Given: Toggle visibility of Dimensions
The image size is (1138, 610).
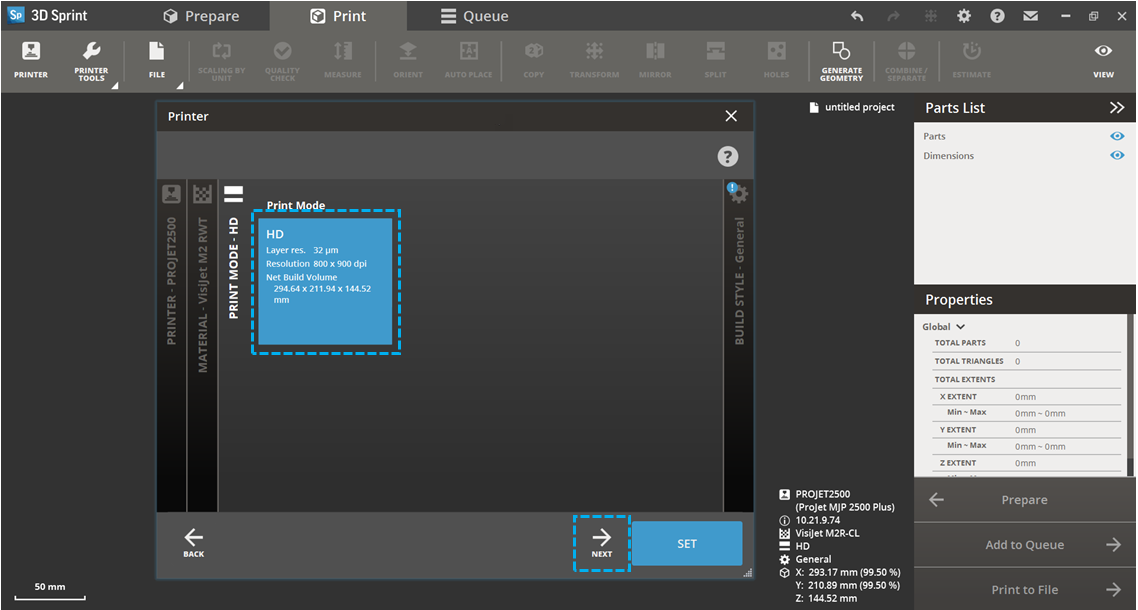Looking at the screenshot, I should (1117, 155).
